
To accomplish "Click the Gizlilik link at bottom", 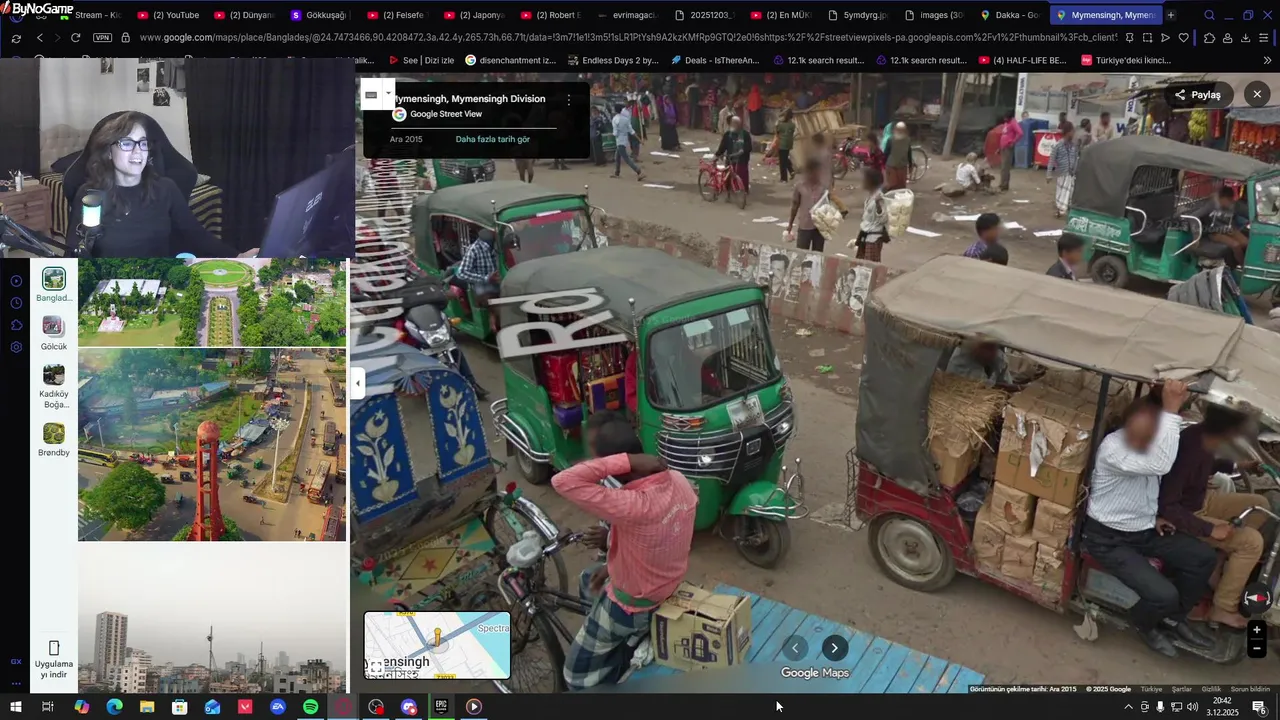I will tap(1211, 689).
